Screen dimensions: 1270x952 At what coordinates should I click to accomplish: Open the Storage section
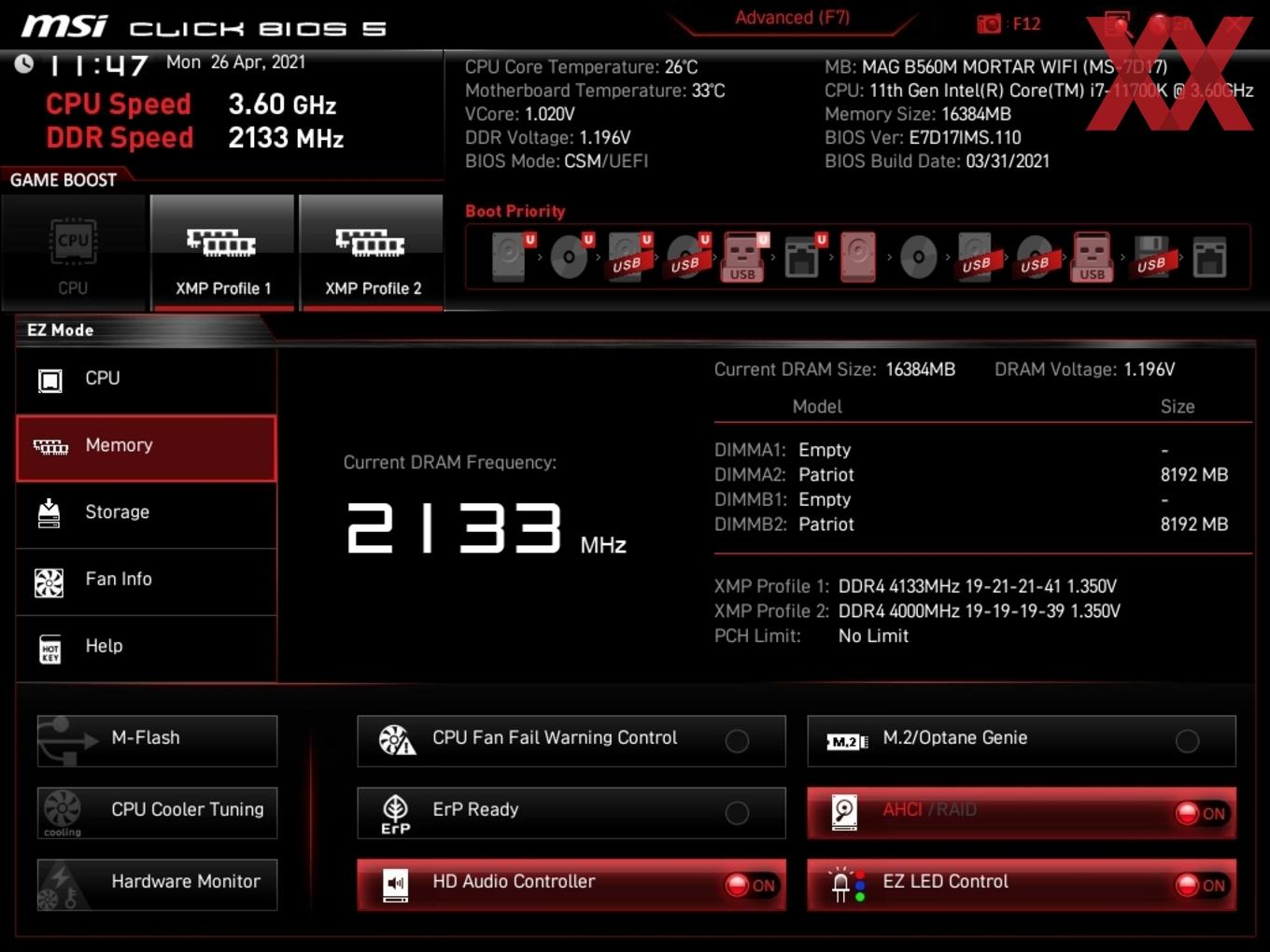(147, 514)
